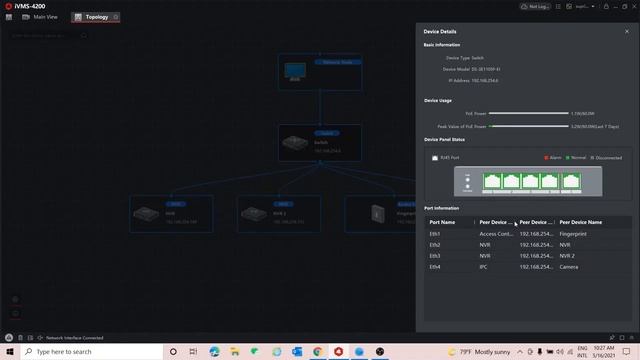Image resolution: width=640 pixels, height=360 pixels.
Task: Click the alarm icon in the status bar
Action: [9, 338]
